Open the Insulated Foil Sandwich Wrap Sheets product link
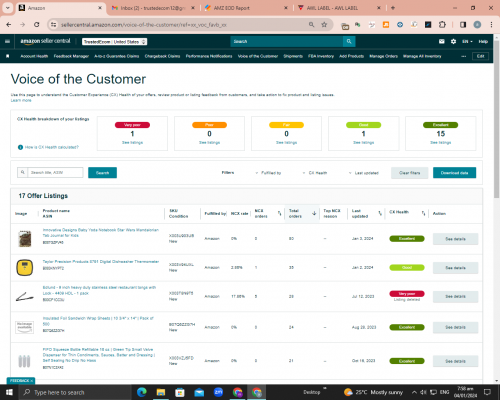The image size is (500, 400). [x=98, y=321]
